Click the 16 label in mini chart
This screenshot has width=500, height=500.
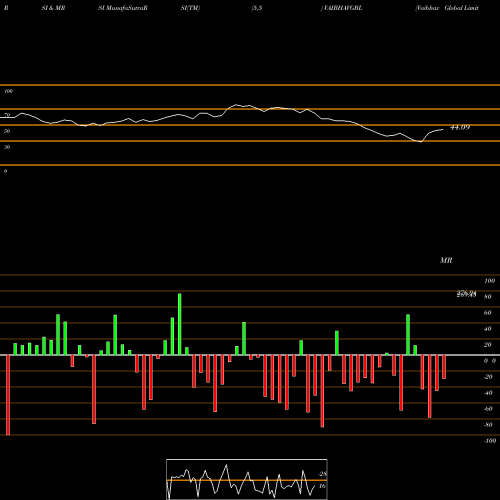coord(322,486)
